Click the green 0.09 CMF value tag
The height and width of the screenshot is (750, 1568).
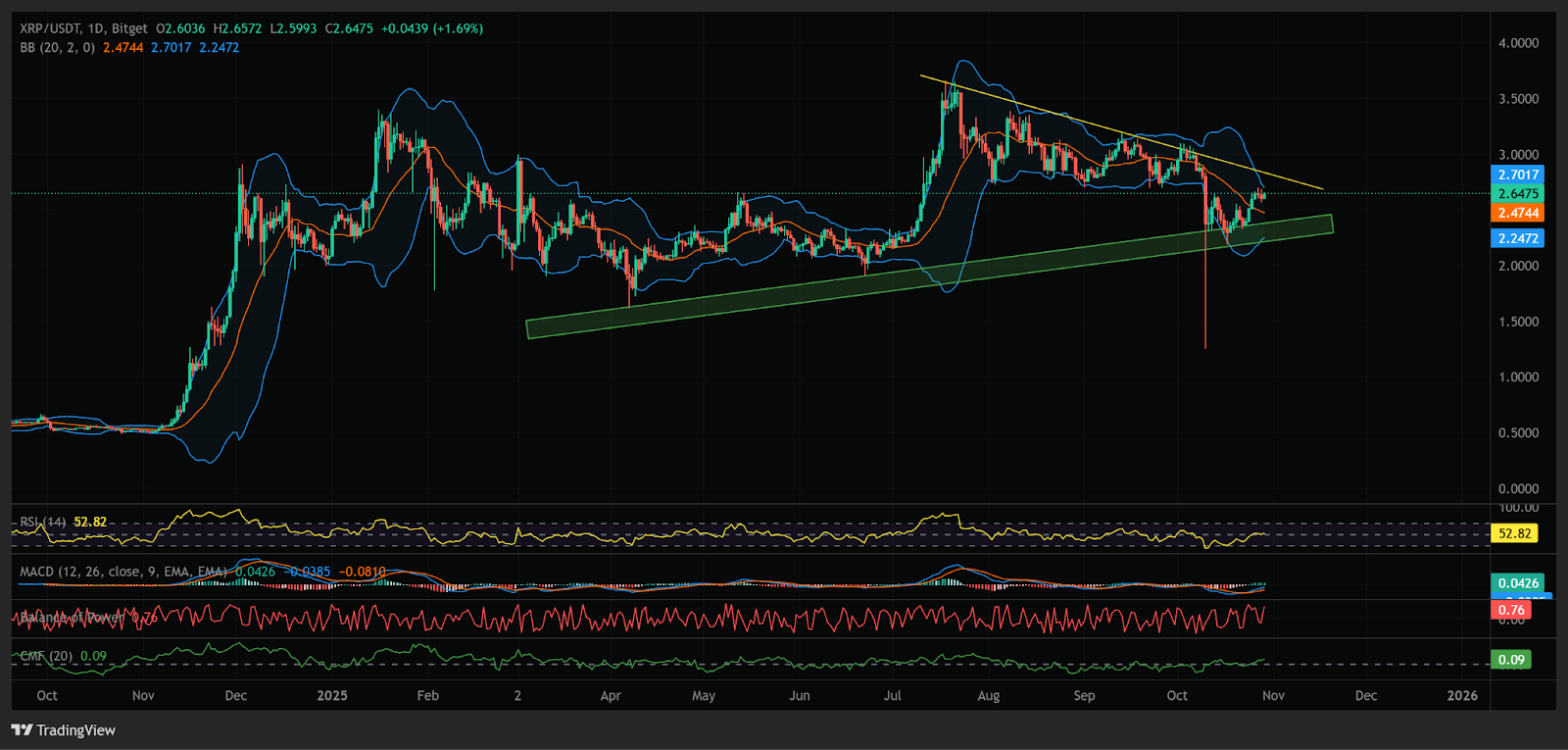(x=1511, y=660)
